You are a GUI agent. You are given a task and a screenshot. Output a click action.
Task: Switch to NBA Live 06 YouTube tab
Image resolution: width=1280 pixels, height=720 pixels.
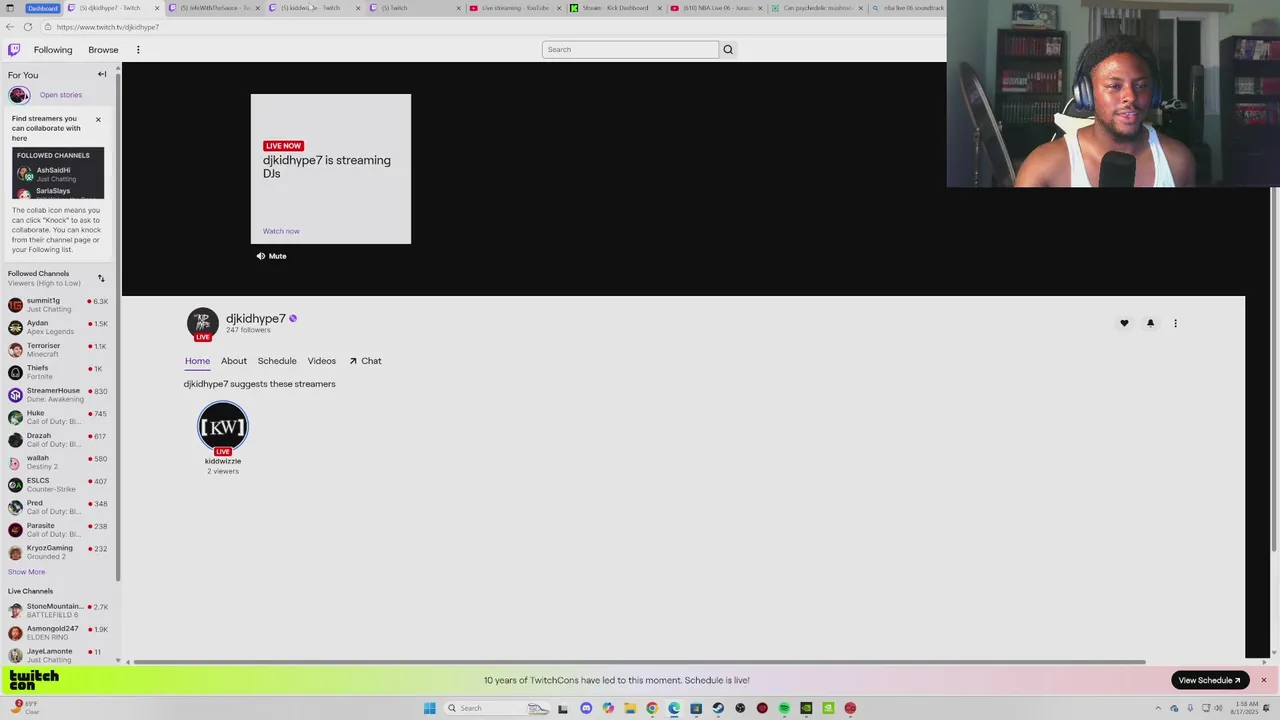coord(715,8)
